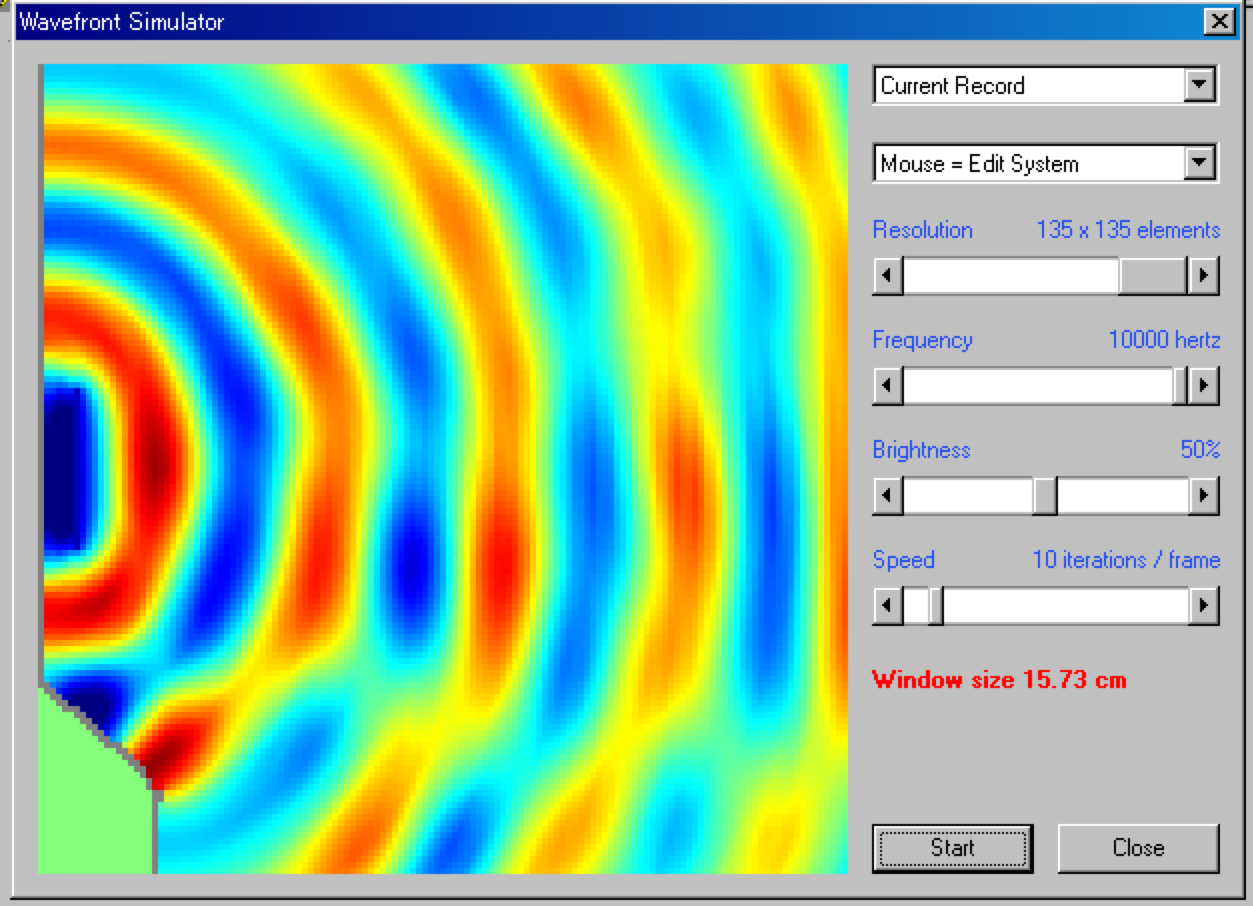This screenshot has width=1253, height=906.
Task: Click the Mouse = Edit System combo field
Action: [x=1045, y=163]
